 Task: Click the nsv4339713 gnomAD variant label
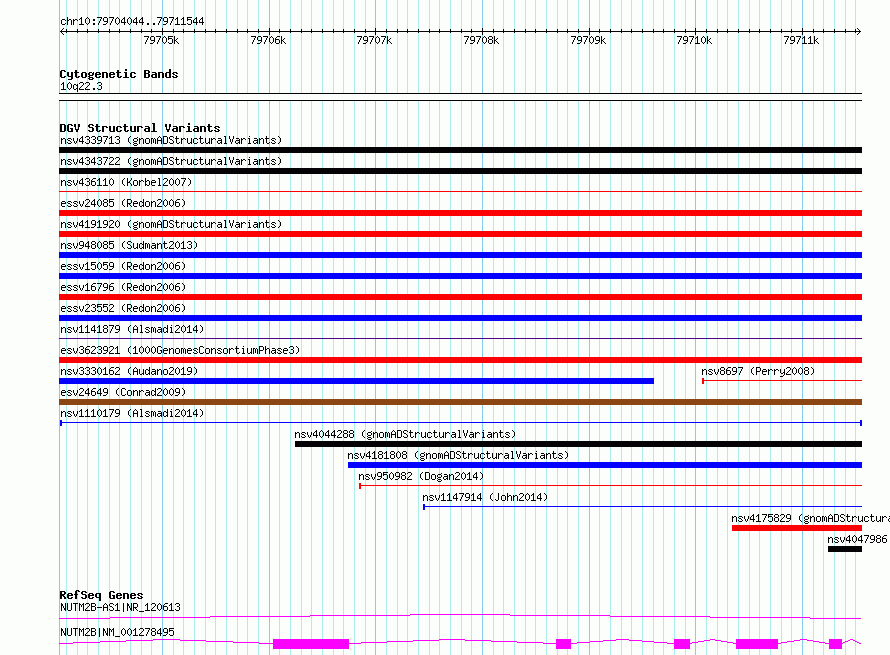[x=171, y=140]
